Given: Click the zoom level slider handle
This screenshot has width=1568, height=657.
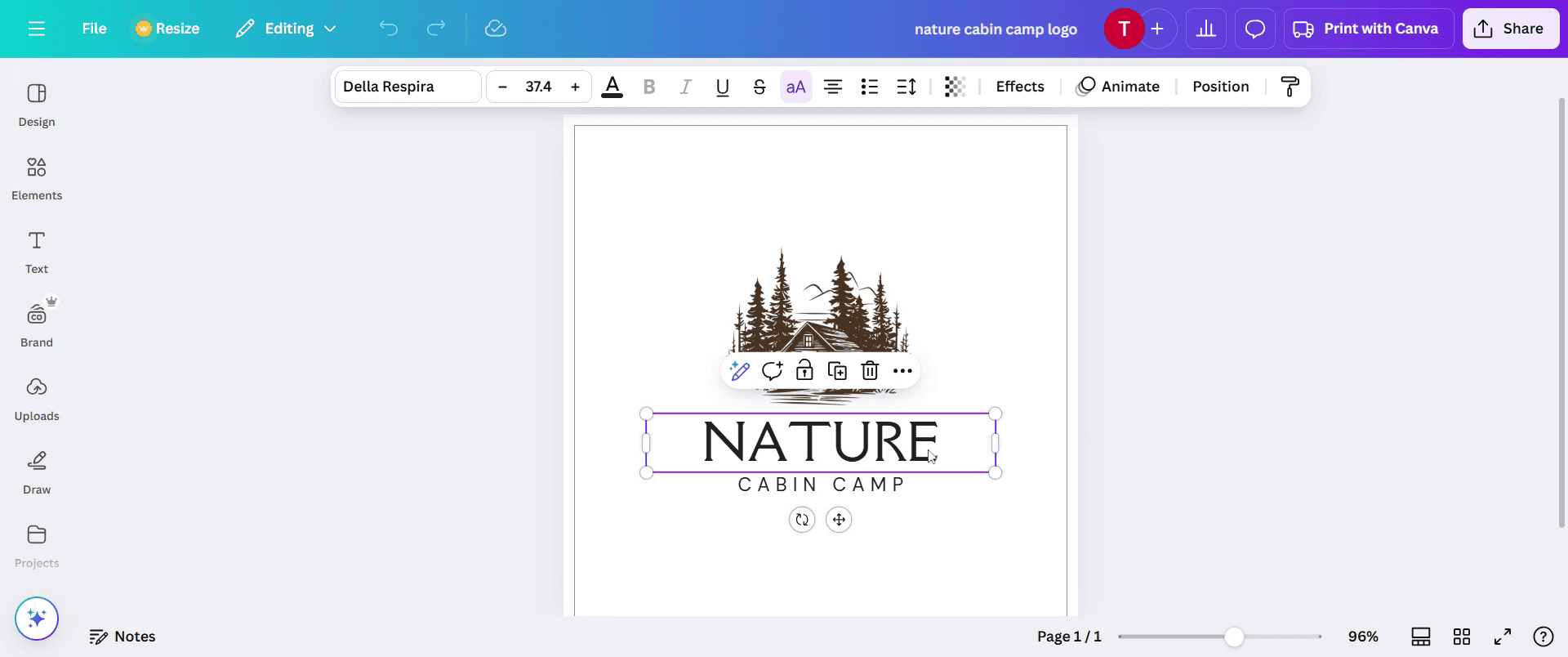Looking at the screenshot, I should click(x=1234, y=637).
